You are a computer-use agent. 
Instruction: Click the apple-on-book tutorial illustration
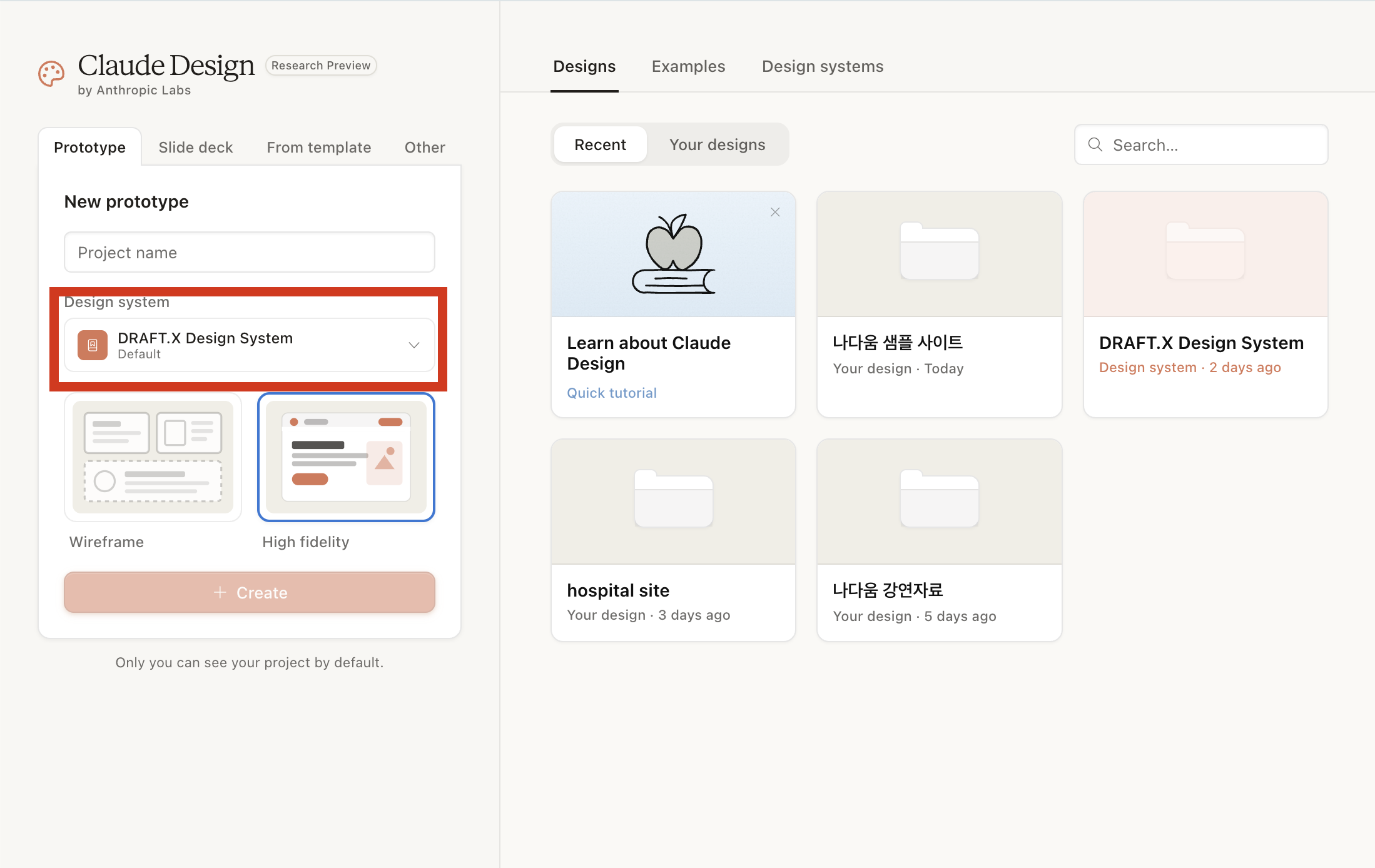(x=674, y=254)
